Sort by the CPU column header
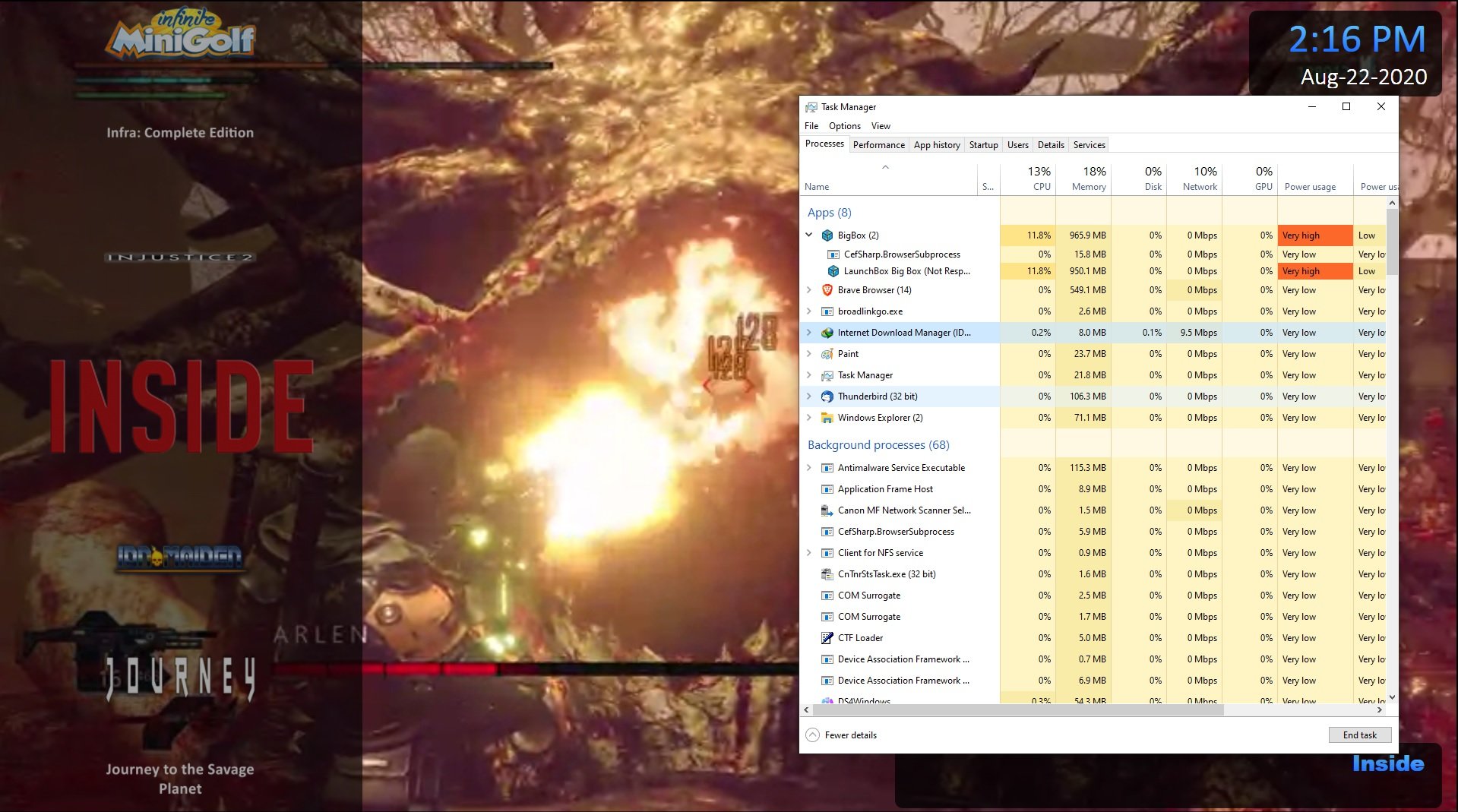This screenshot has width=1458, height=812. click(1028, 179)
